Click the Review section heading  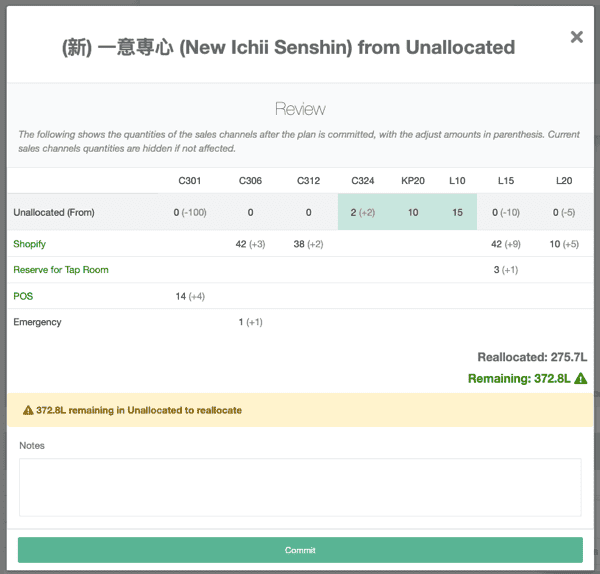(x=300, y=109)
